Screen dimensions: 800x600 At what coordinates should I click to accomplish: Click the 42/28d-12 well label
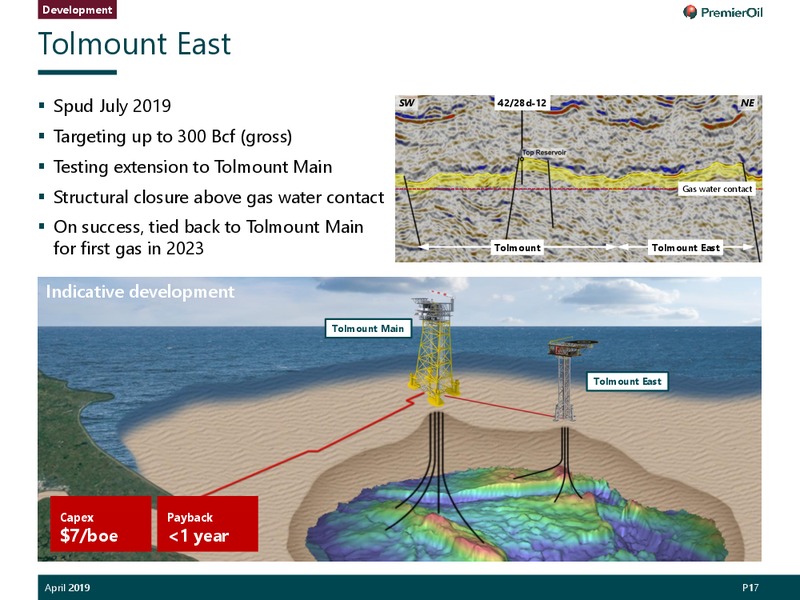coord(522,103)
